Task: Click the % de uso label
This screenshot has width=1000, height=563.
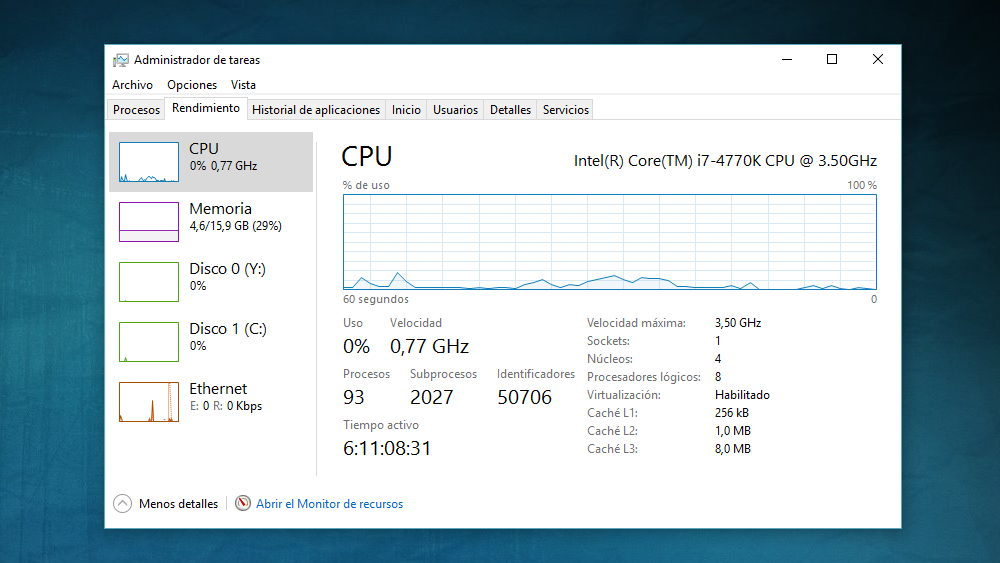Action: pyautogui.click(x=366, y=185)
